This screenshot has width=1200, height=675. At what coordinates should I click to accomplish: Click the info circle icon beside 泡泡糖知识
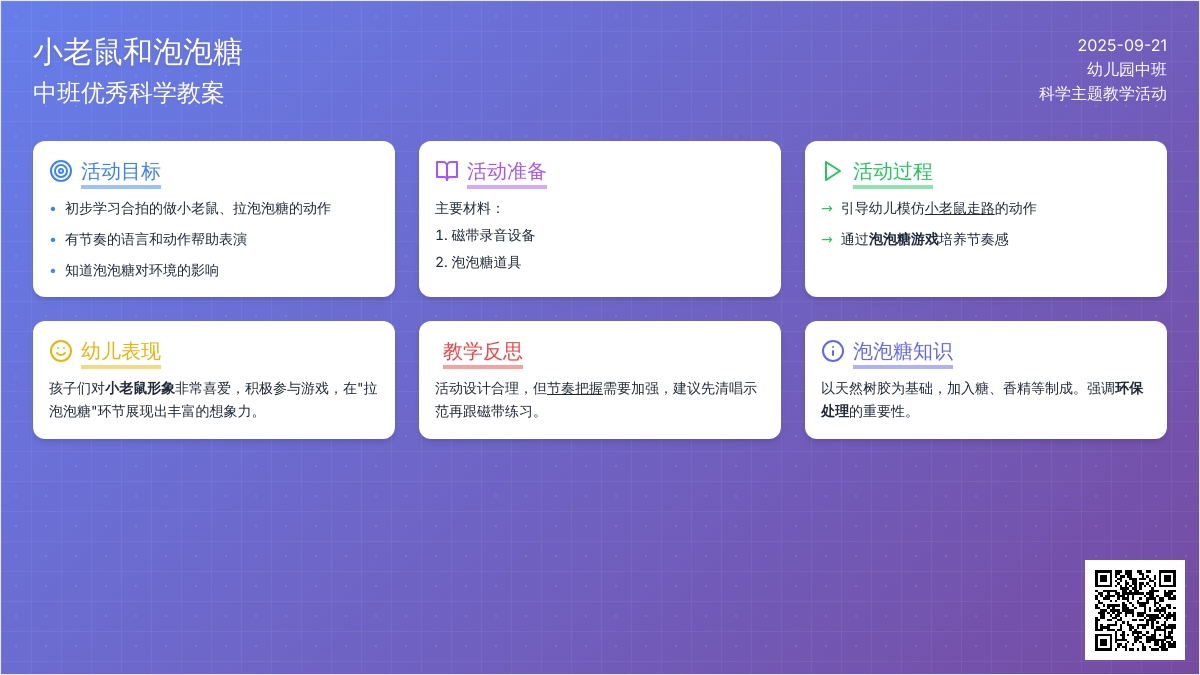point(832,351)
